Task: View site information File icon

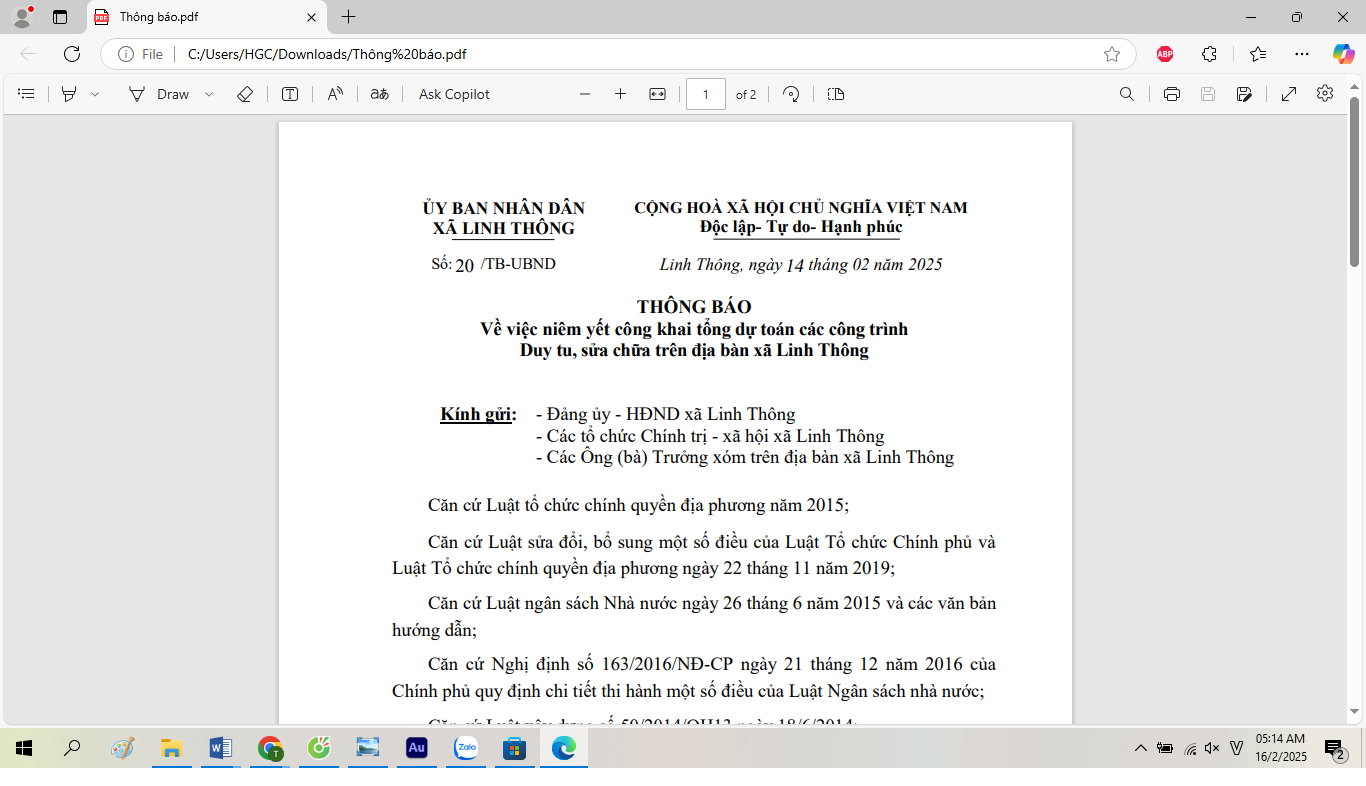Action: pos(140,54)
